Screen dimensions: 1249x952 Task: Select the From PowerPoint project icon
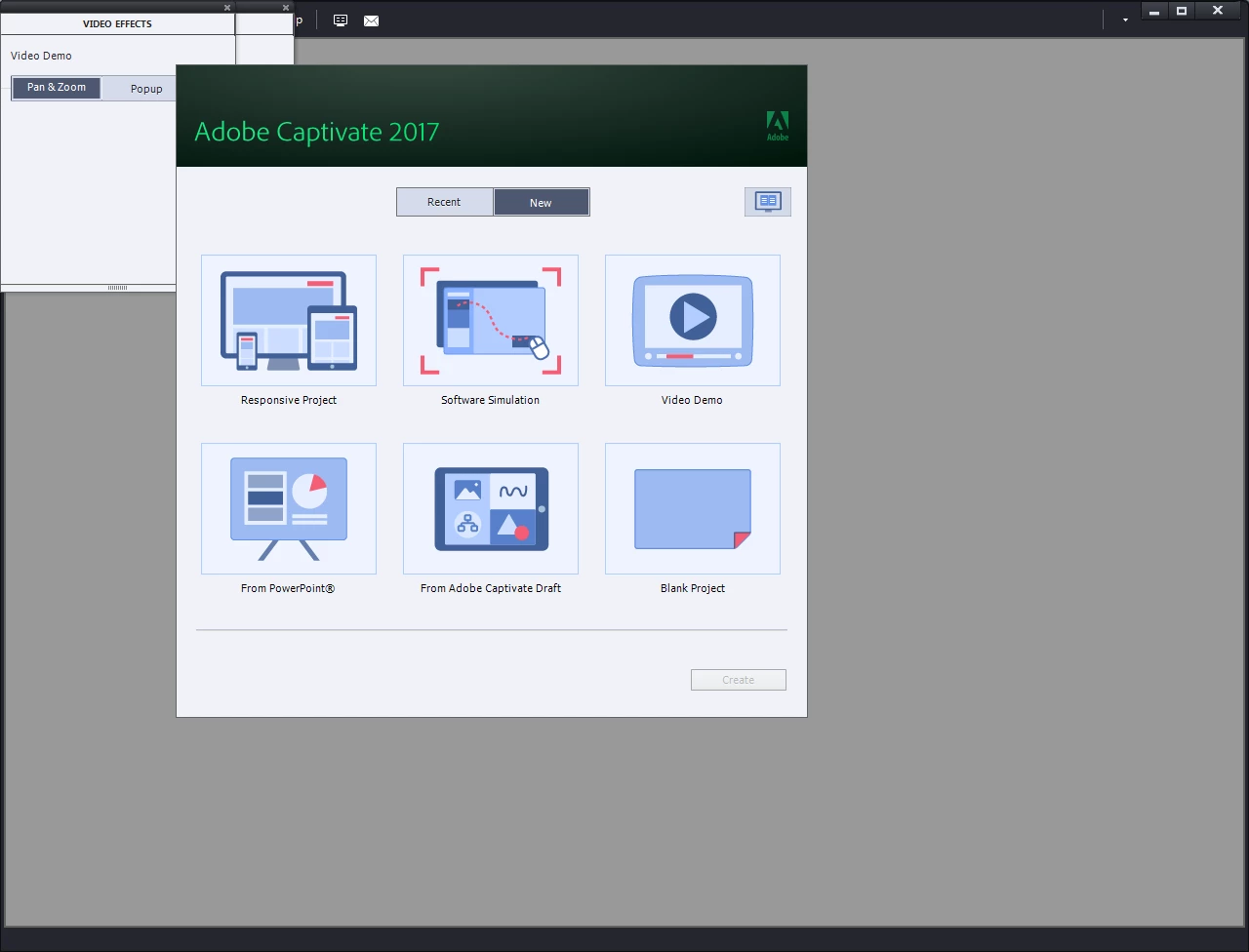(x=289, y=508)
